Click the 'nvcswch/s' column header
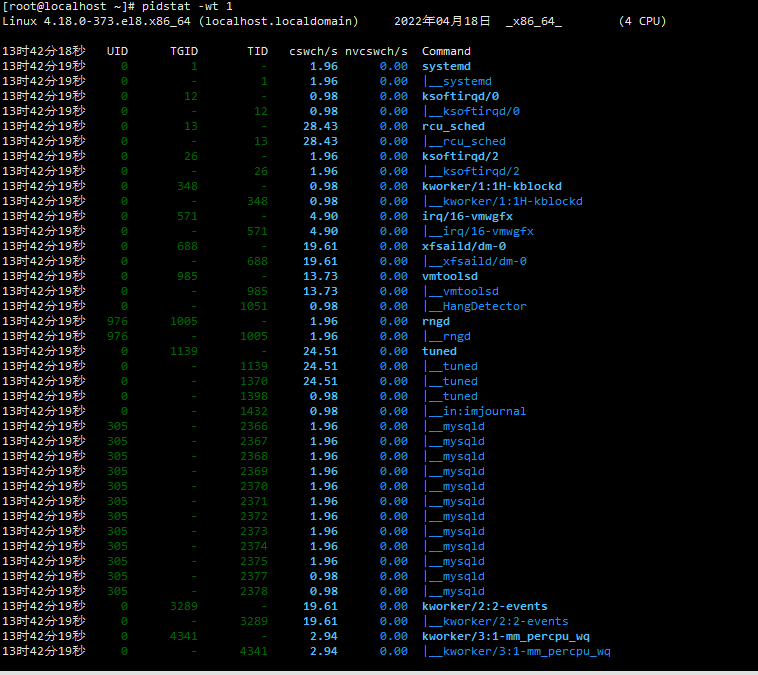 pos(376,51)
